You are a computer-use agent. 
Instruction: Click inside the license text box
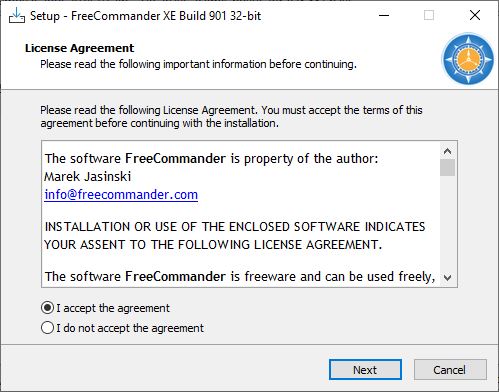click(241, 214)
